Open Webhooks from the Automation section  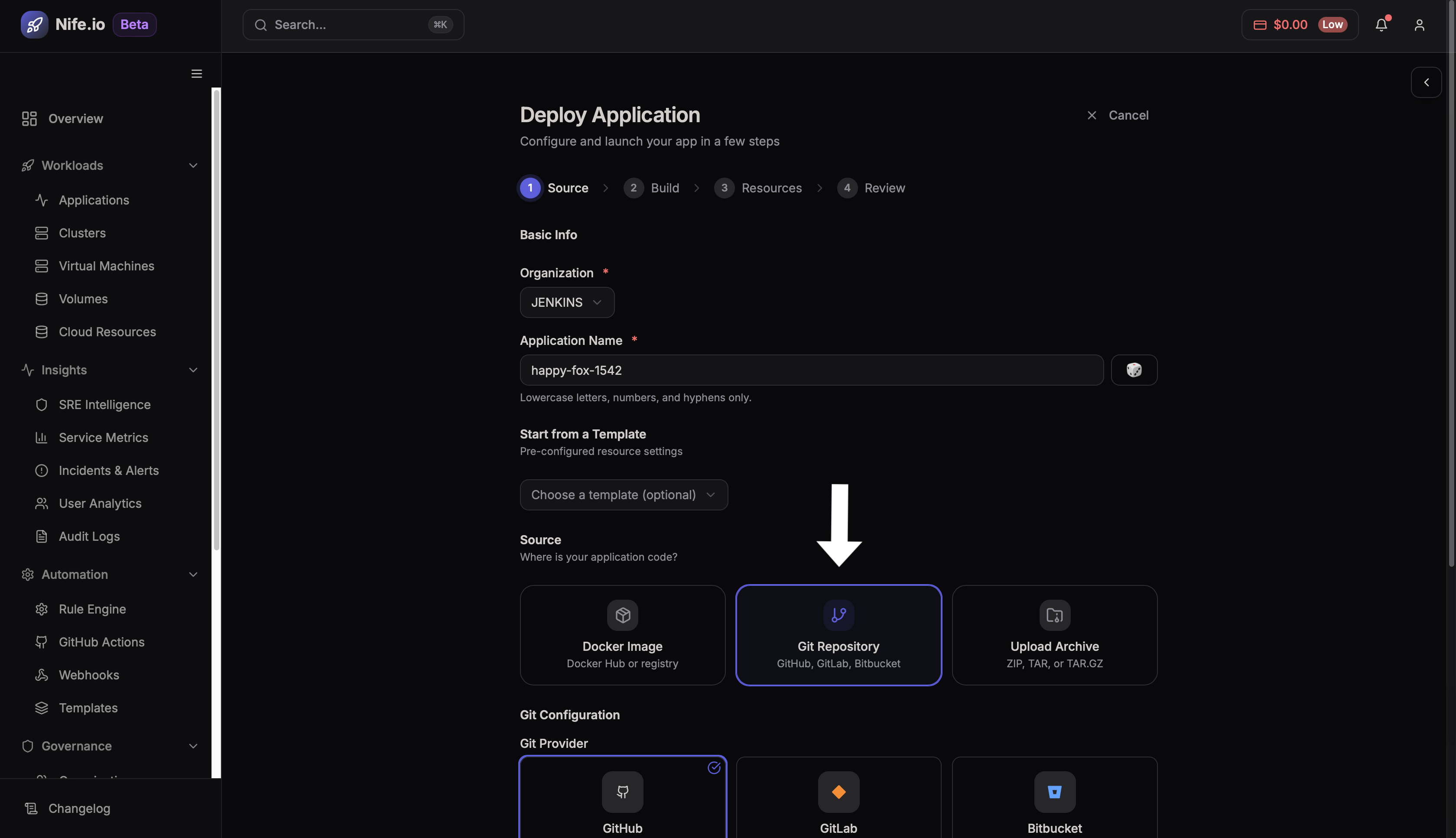coord(89,675)
